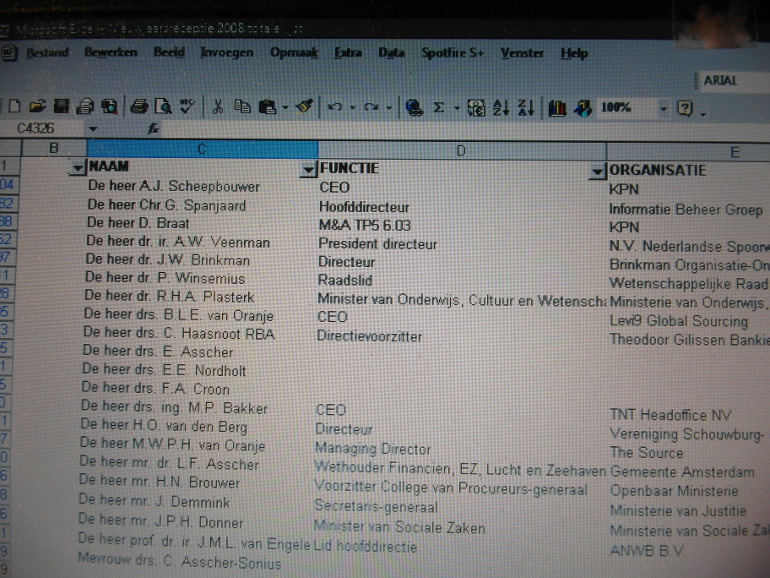Open the Chart Wizard icon
770x578 pixels.
(557, 109)
